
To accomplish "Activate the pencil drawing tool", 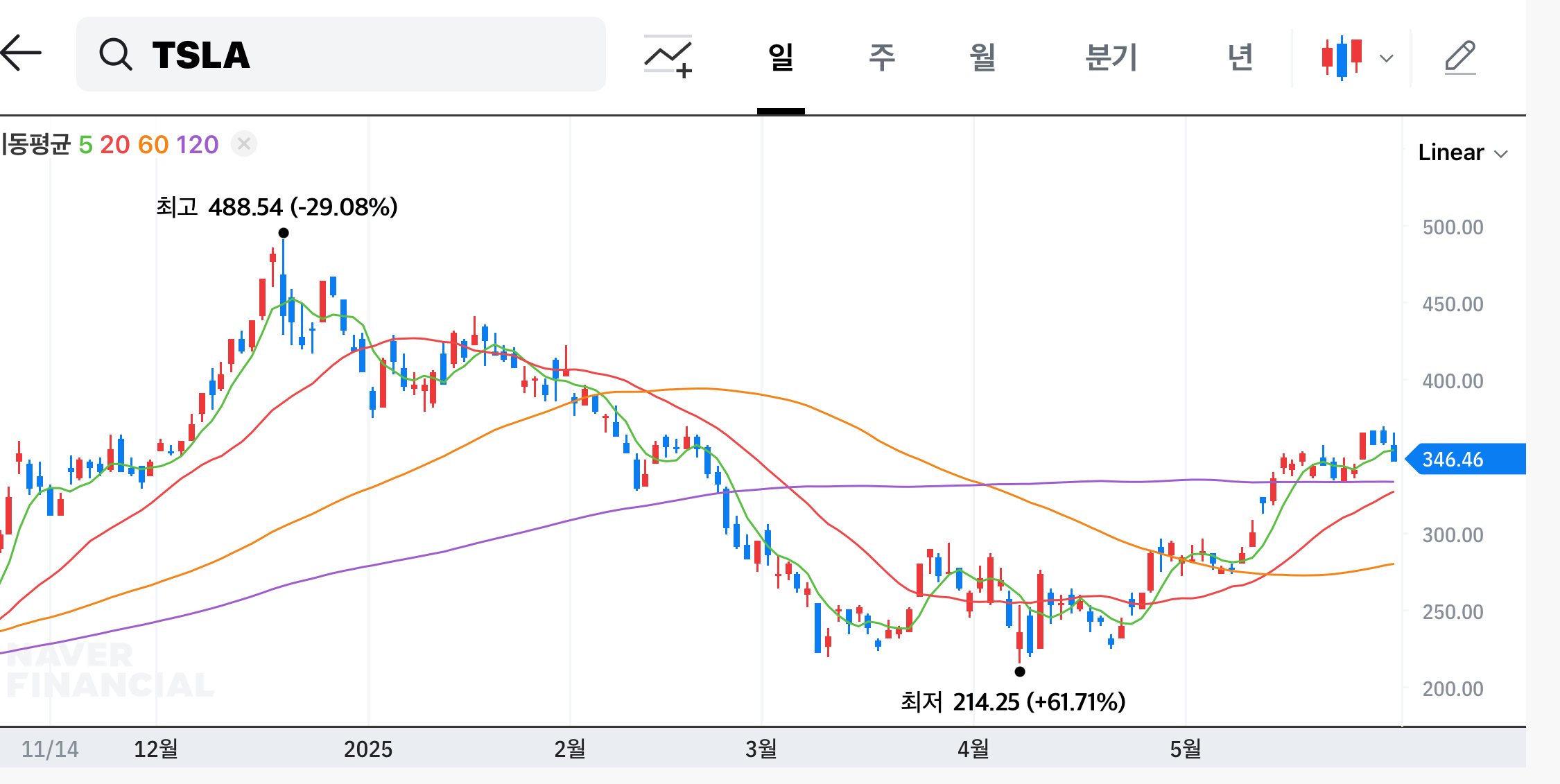I will point(1460,57).
